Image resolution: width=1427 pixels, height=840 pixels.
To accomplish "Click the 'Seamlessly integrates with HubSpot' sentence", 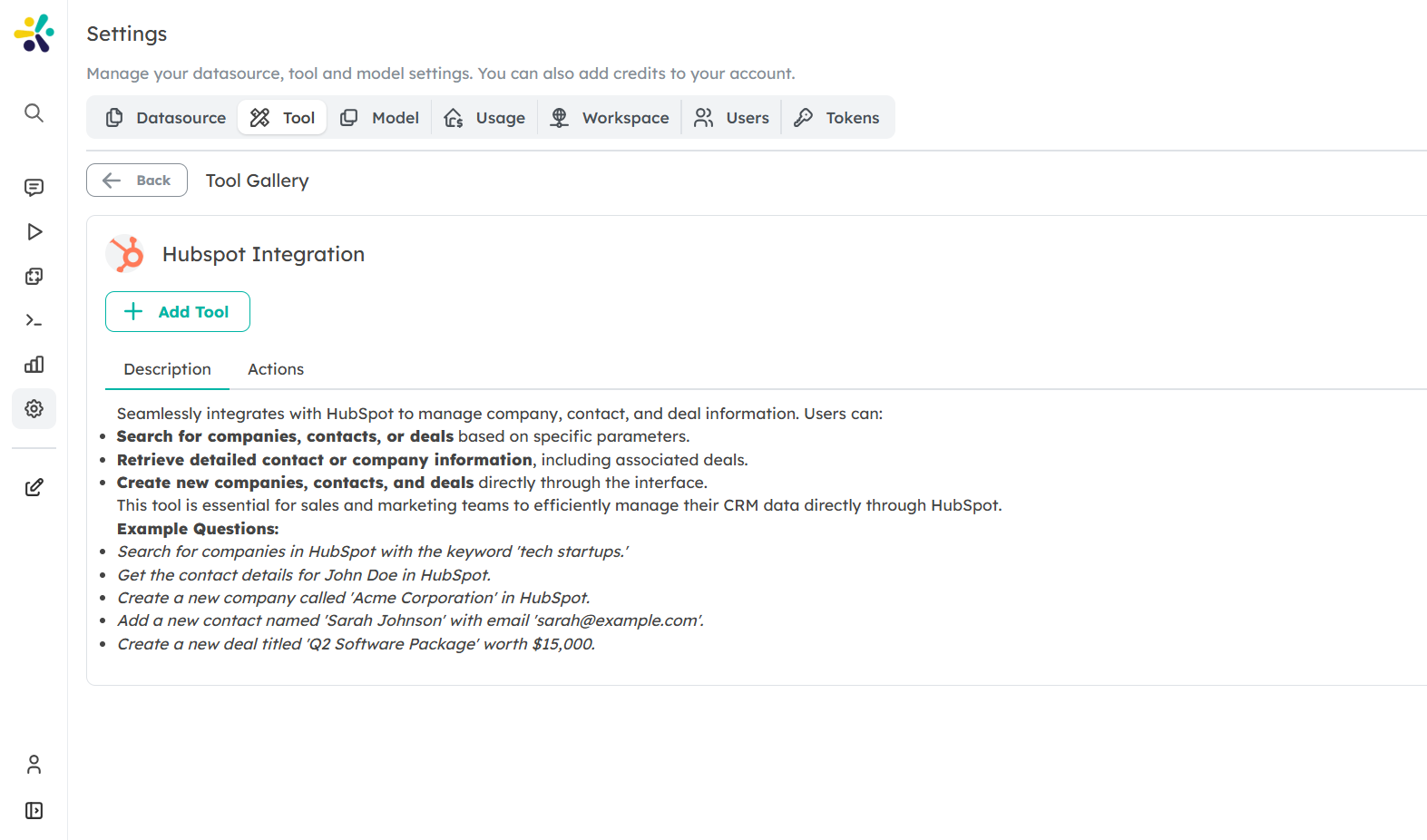I will (x=500, y=414).
